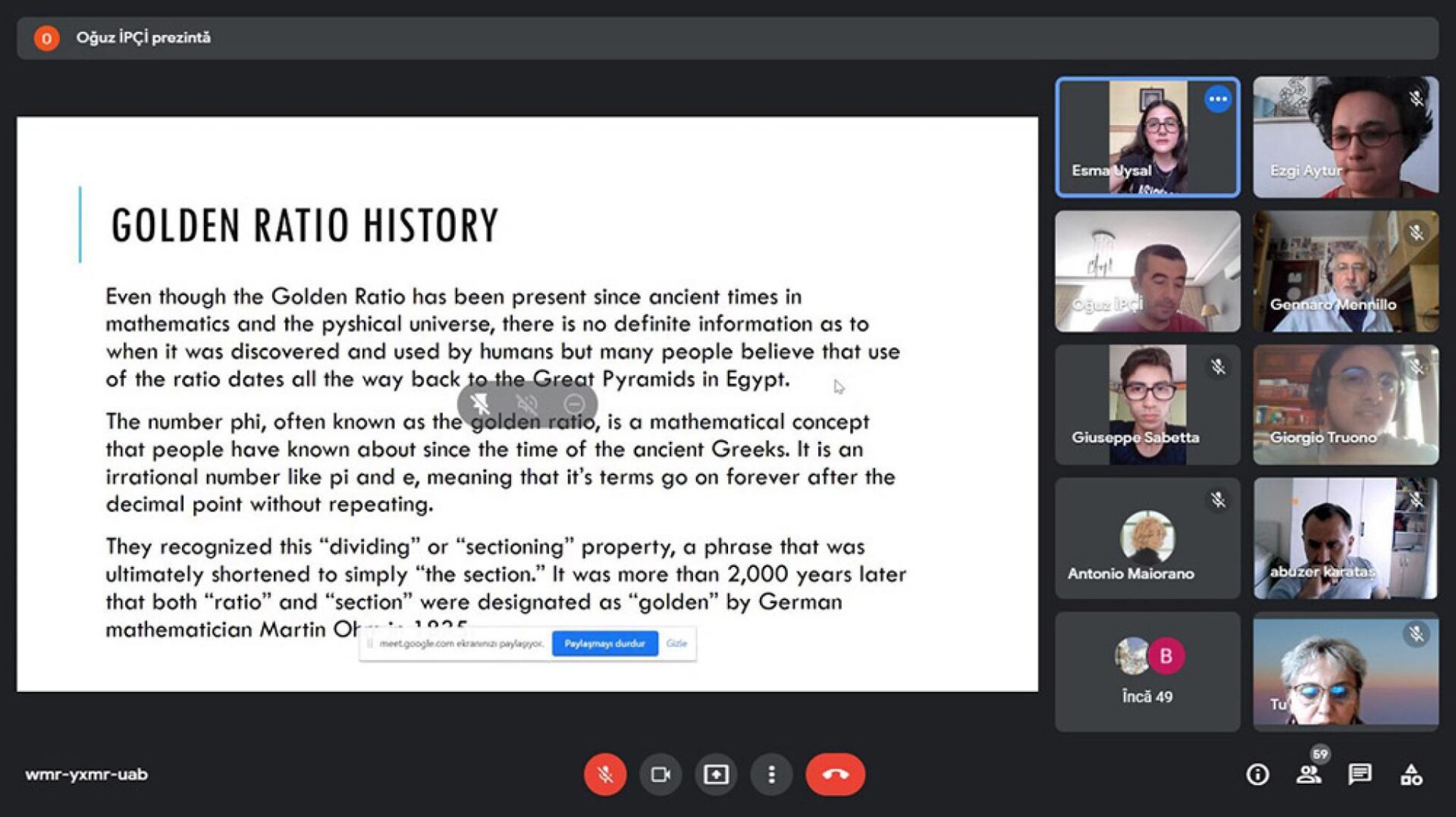Click the mute icon on the presentation overlay
This screenshot has height=817, width=1456.
[x=527, y=404]
